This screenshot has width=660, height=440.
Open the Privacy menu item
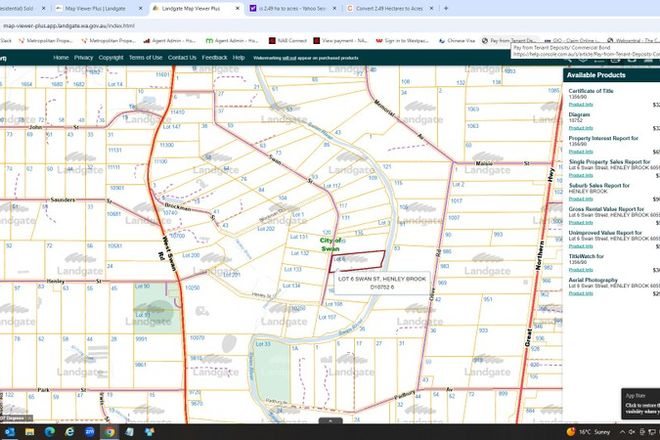coord(84,58)
